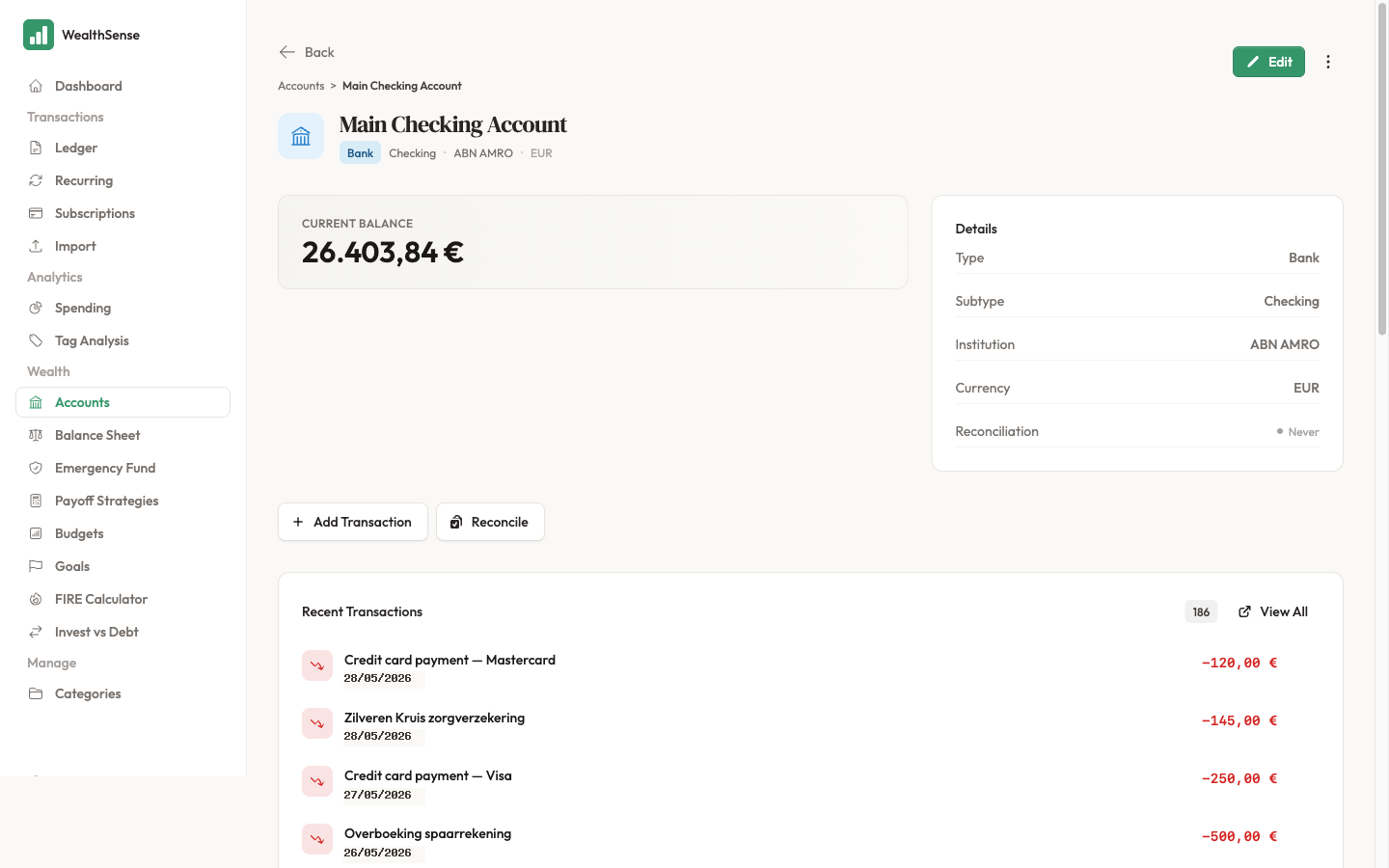
Task: Click the Visa payment expense icon
Action: point(317,781)
